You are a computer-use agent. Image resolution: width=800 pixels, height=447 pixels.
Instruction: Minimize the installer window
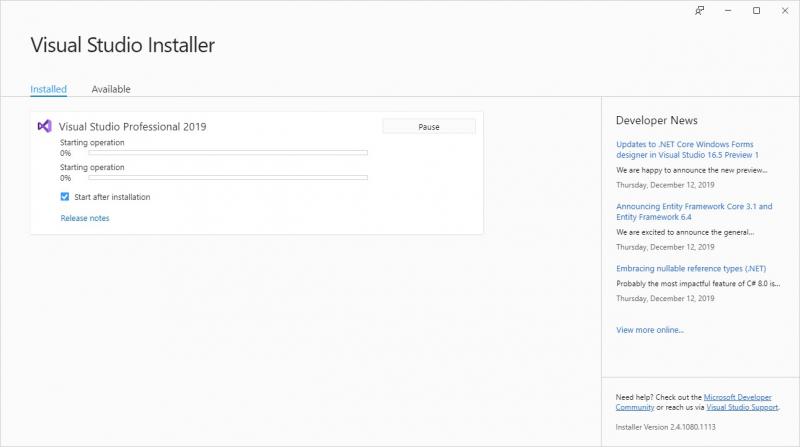pos(728,10)
